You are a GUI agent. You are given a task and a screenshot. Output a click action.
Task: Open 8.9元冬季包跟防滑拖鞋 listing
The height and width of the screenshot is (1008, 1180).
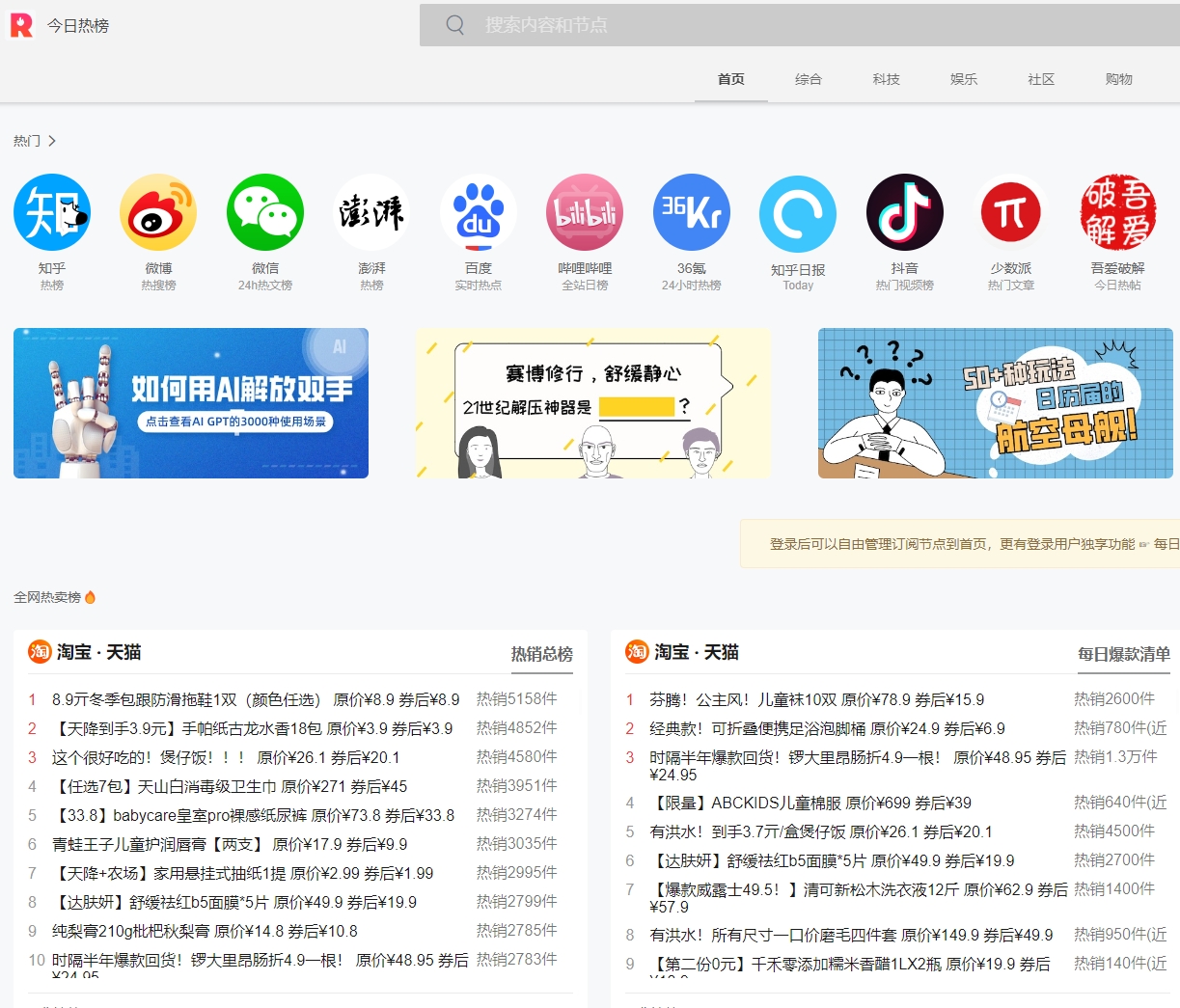tap(256, 699)
